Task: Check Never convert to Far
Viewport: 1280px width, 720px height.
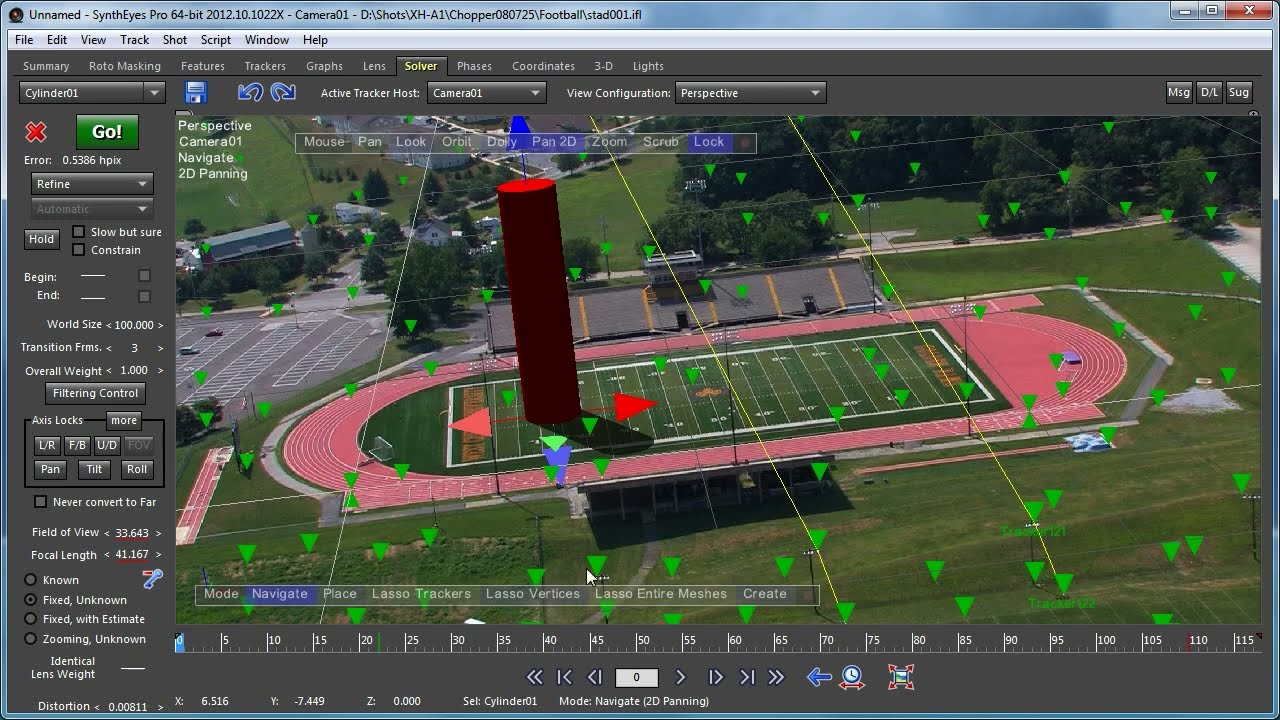Action: pyautogui.click(x=40, y=502)
